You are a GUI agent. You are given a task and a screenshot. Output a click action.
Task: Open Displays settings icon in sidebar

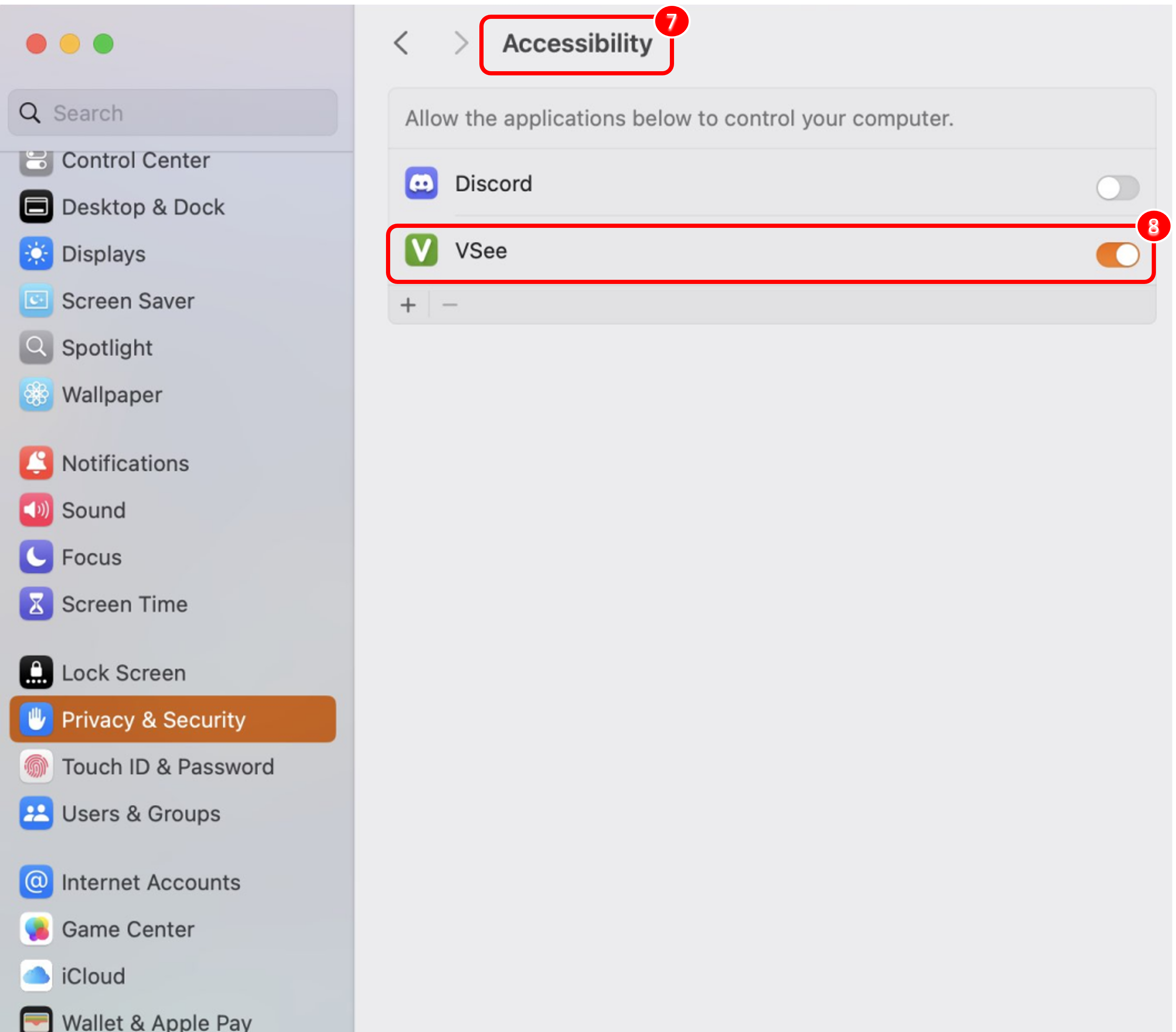point(36,254)
